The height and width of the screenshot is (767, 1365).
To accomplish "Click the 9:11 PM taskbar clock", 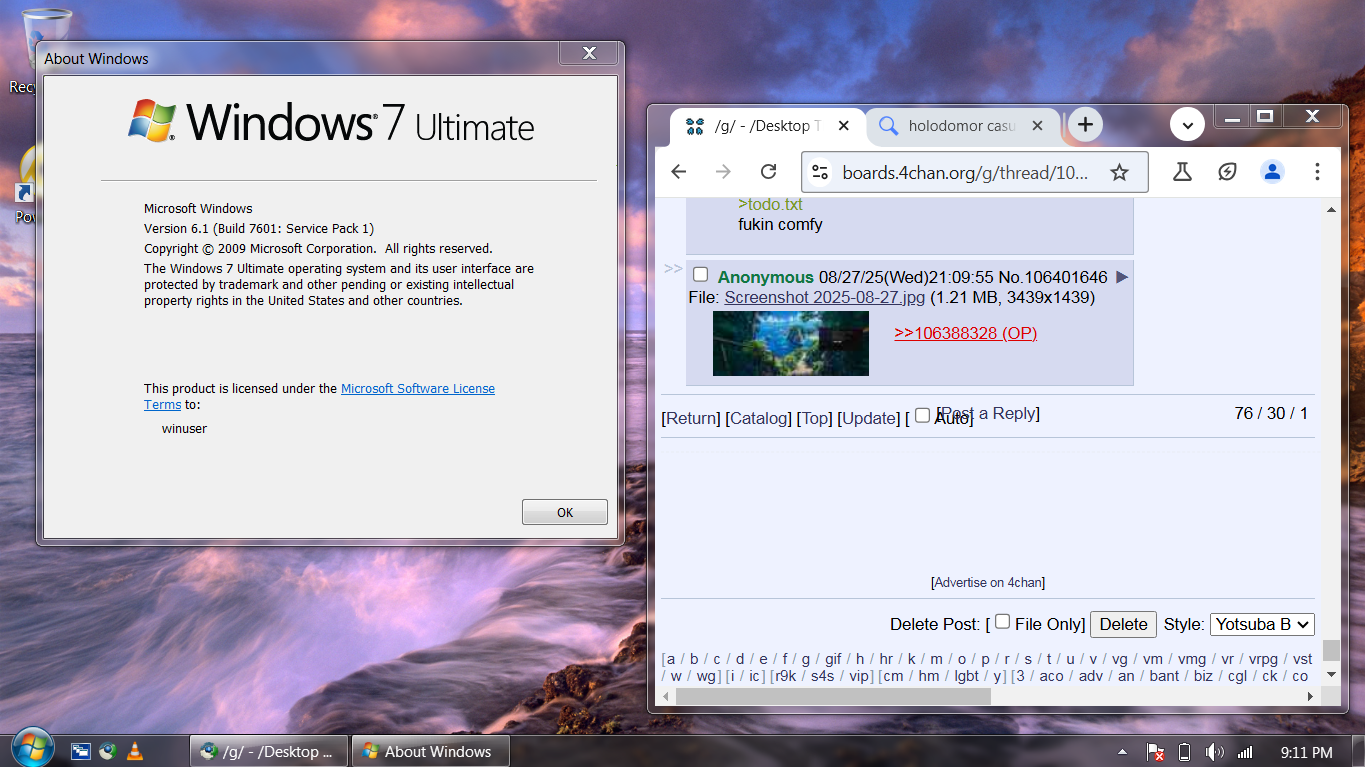I will 1306,752.
